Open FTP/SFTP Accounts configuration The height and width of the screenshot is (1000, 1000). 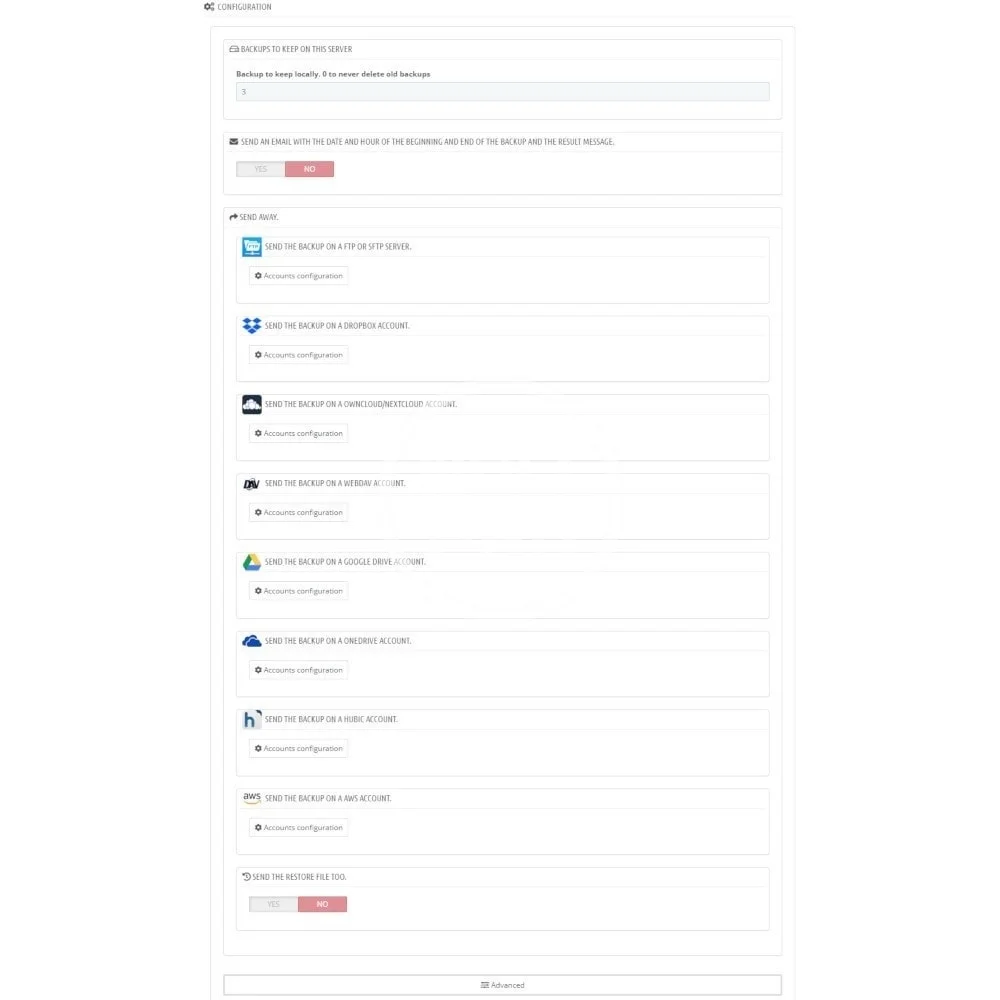[x=299, y=276]
